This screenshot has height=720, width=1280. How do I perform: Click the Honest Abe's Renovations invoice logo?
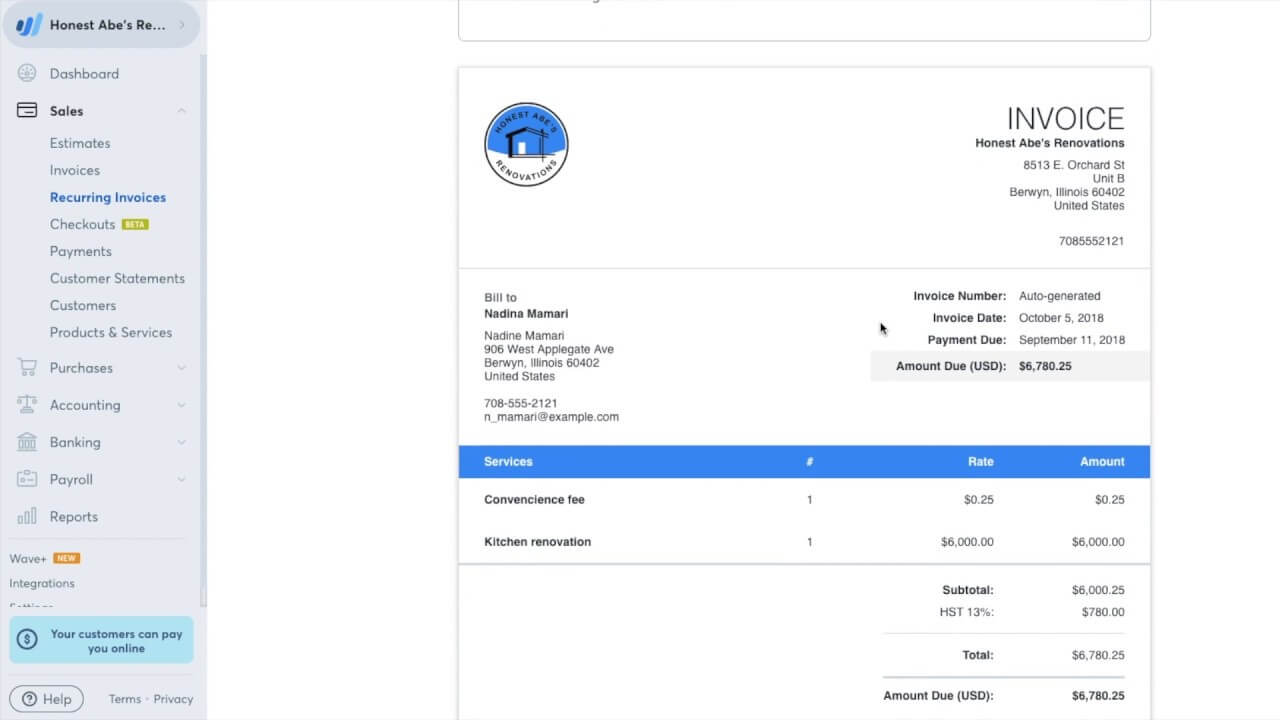point(526,143)
